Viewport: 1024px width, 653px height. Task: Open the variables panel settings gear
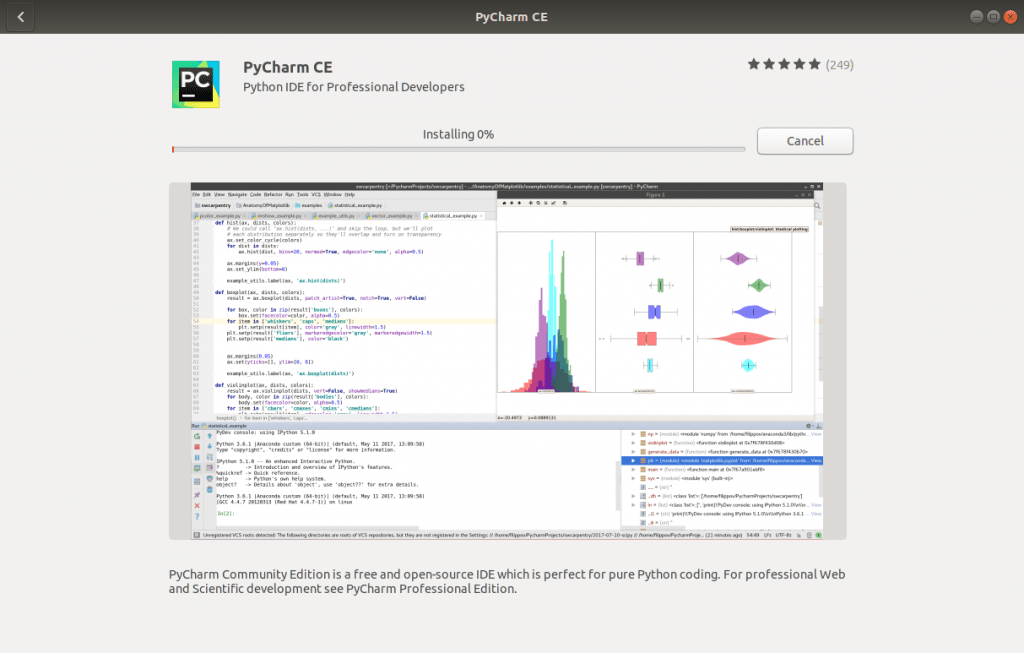[x=809, y=426]
